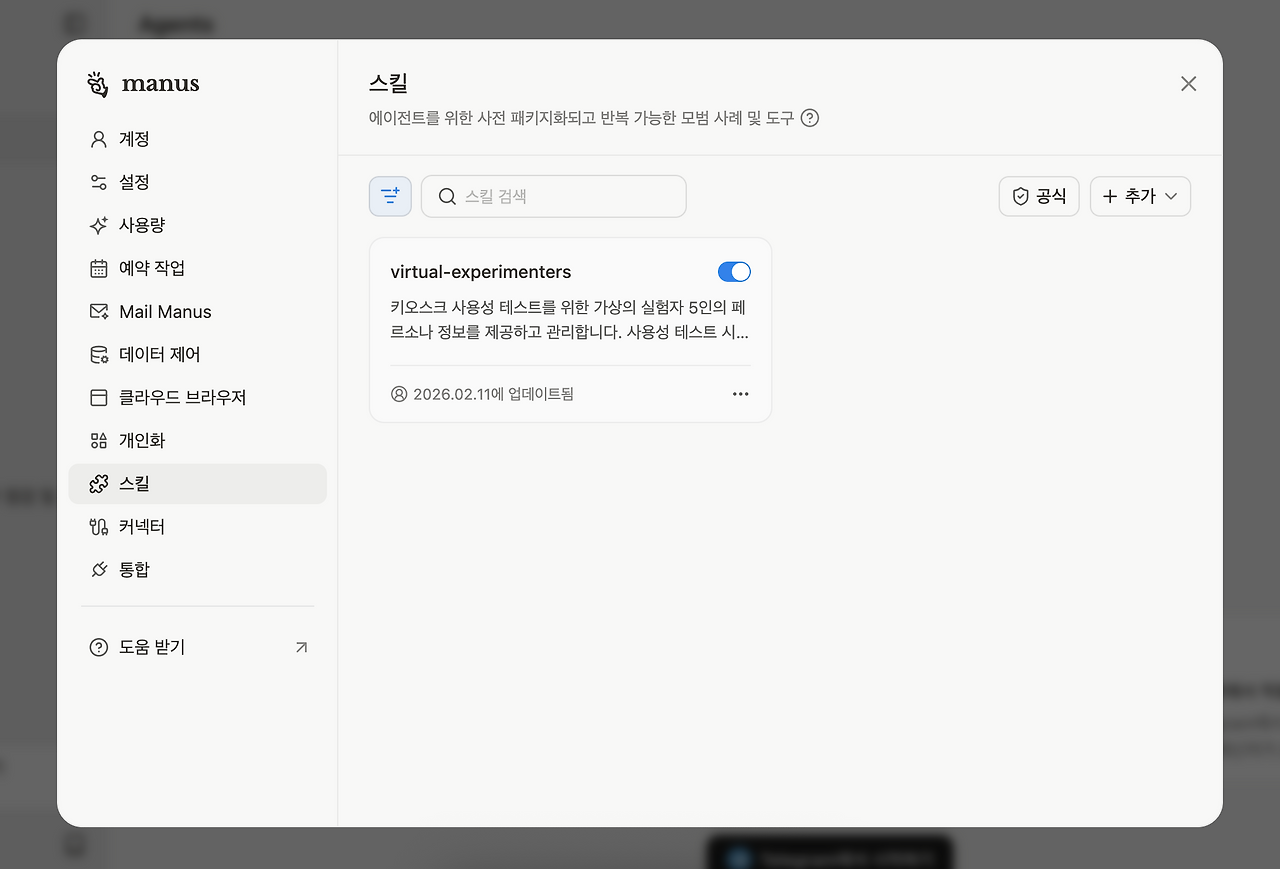This screenshot has height=869, width=1280.
Task: Go to 사용량 usage page
Action: 197,225
